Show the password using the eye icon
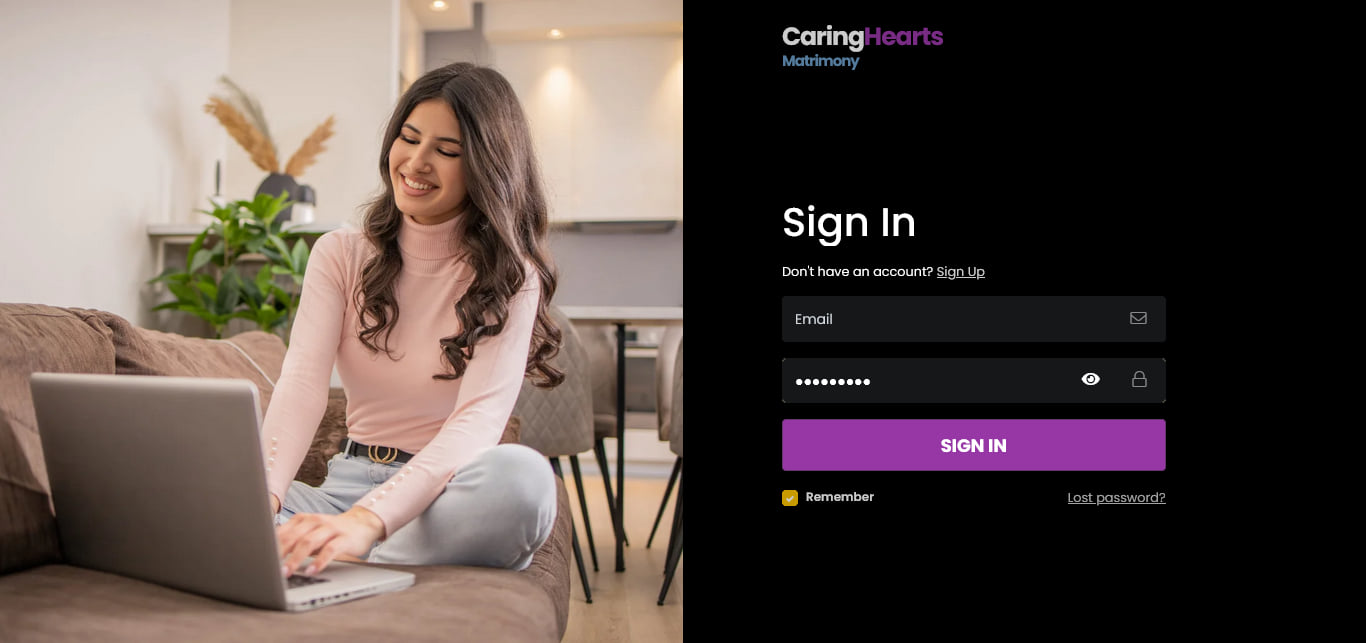 point(1091,379)
